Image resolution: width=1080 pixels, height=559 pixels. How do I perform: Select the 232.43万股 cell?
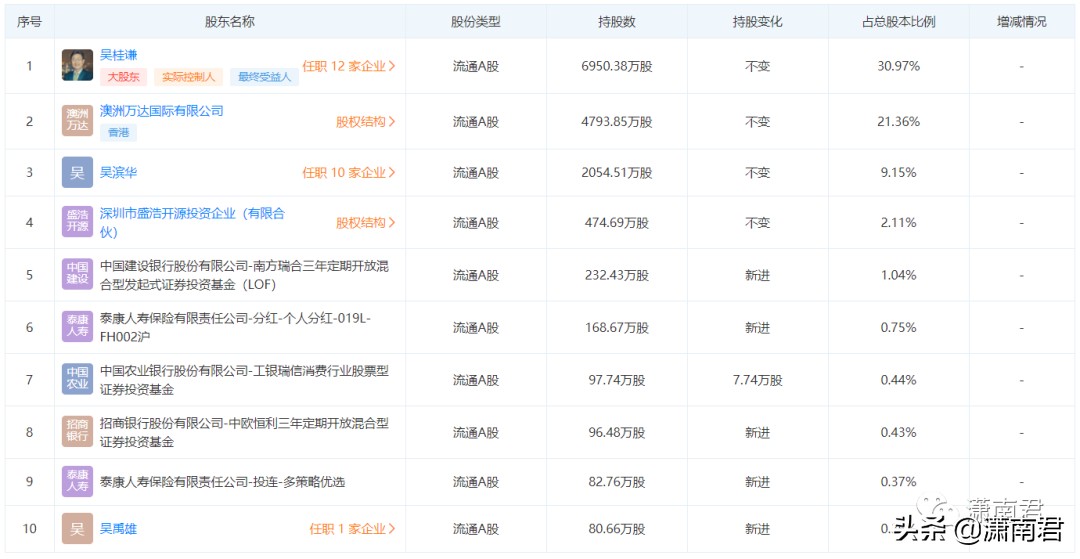[x=616, y=275]
